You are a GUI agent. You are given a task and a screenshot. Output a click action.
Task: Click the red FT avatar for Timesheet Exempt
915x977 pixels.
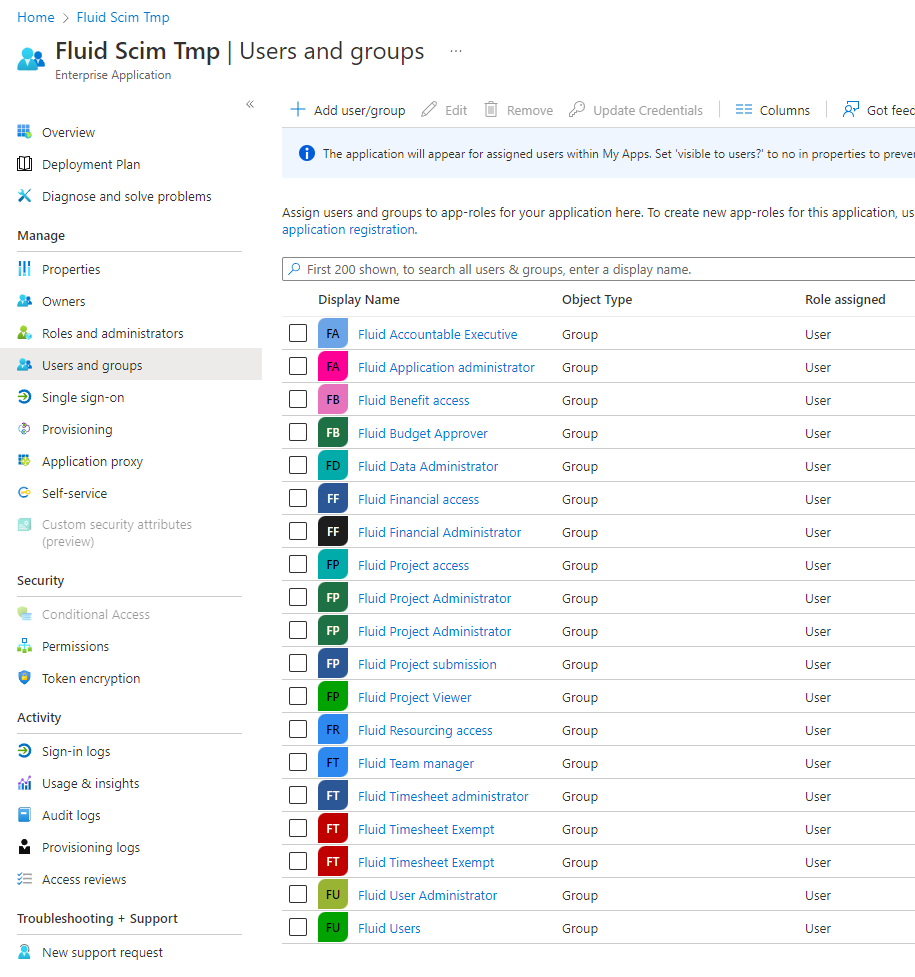point(333,829)
